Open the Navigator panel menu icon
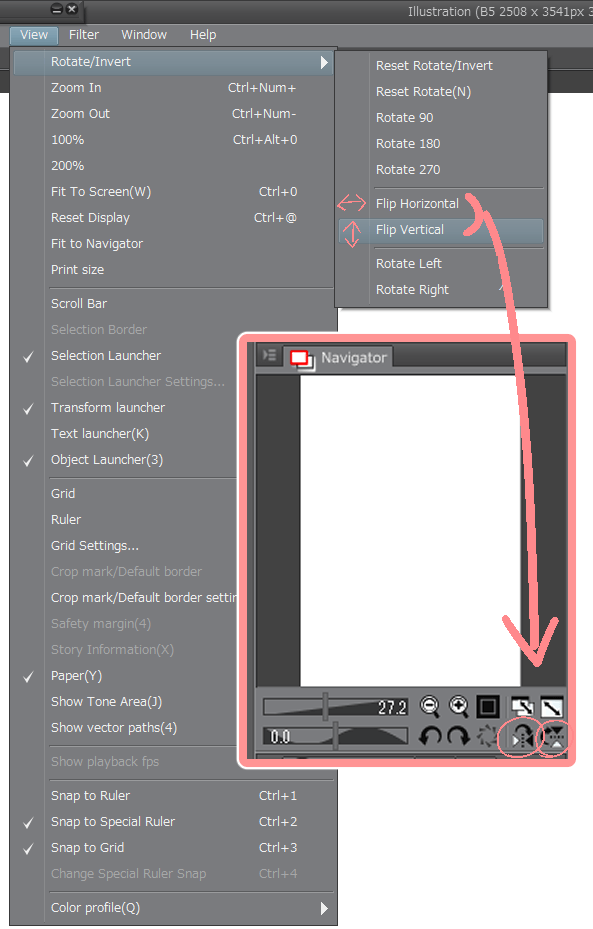 [269, 355]
